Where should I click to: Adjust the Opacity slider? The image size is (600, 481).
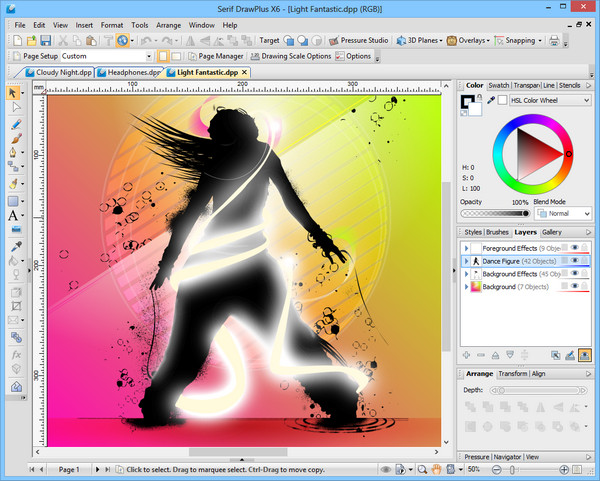[495, 213]
